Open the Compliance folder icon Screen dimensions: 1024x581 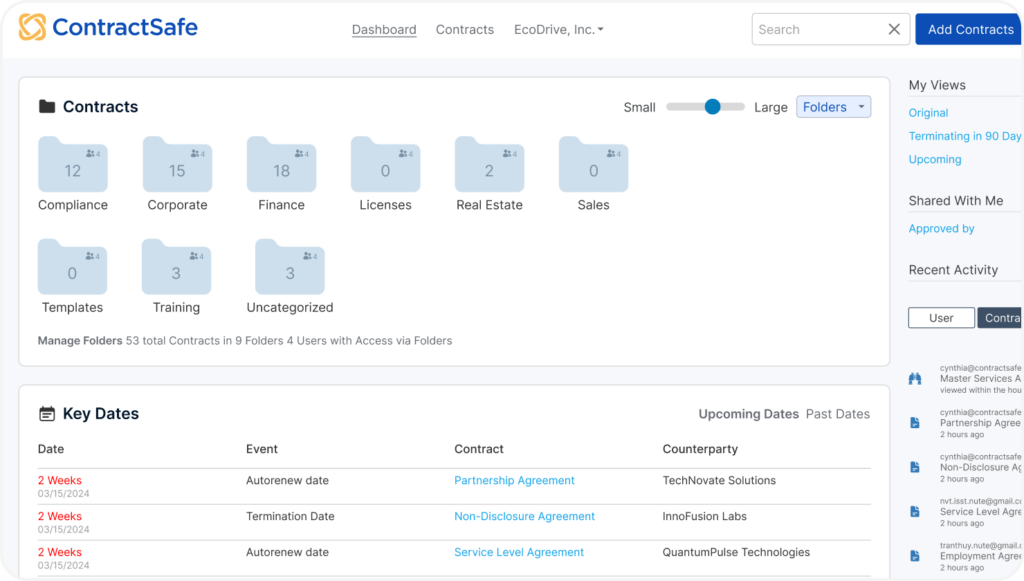(72, 165)
